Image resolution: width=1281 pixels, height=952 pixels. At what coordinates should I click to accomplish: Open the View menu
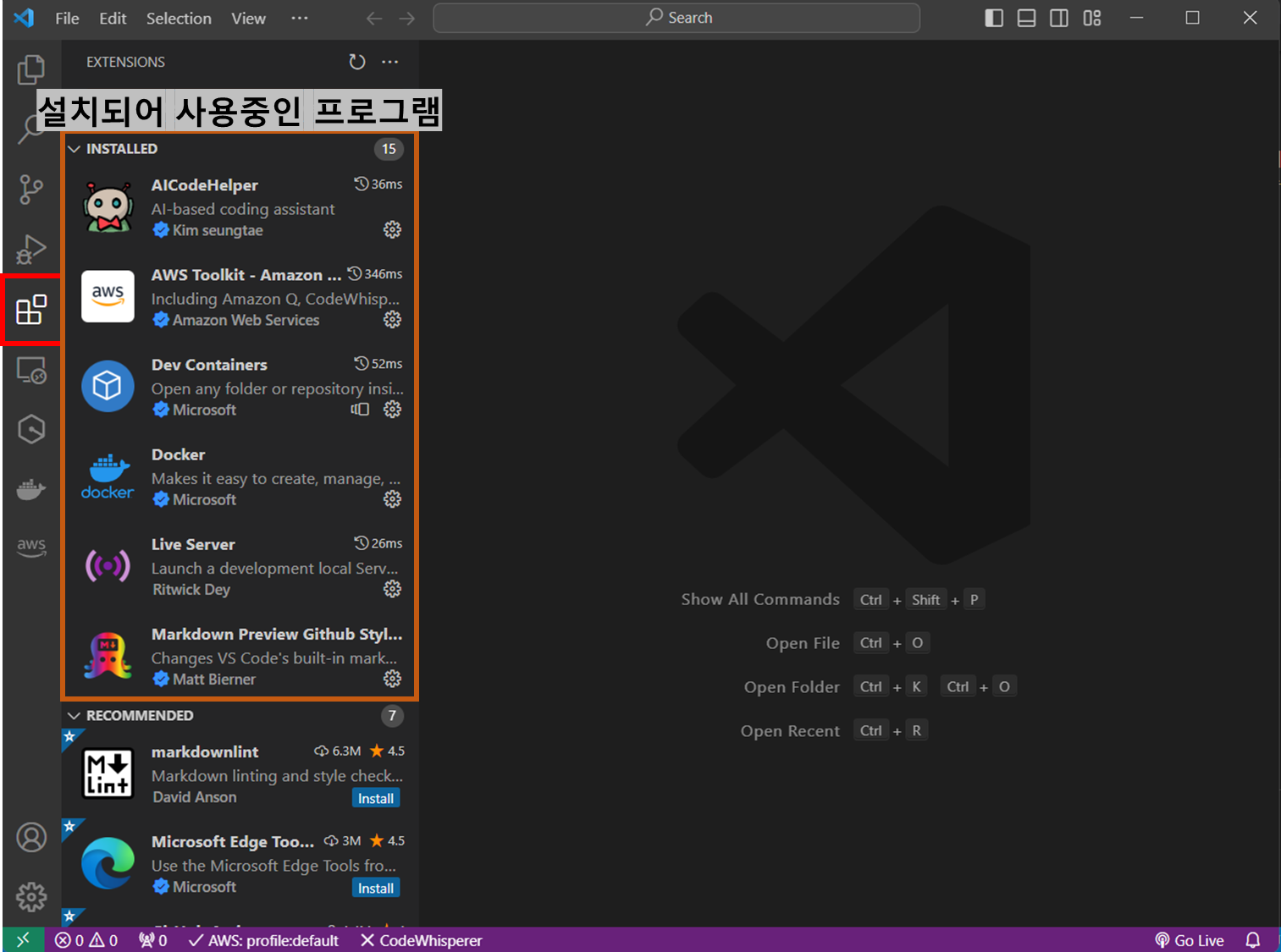point(248,18)
